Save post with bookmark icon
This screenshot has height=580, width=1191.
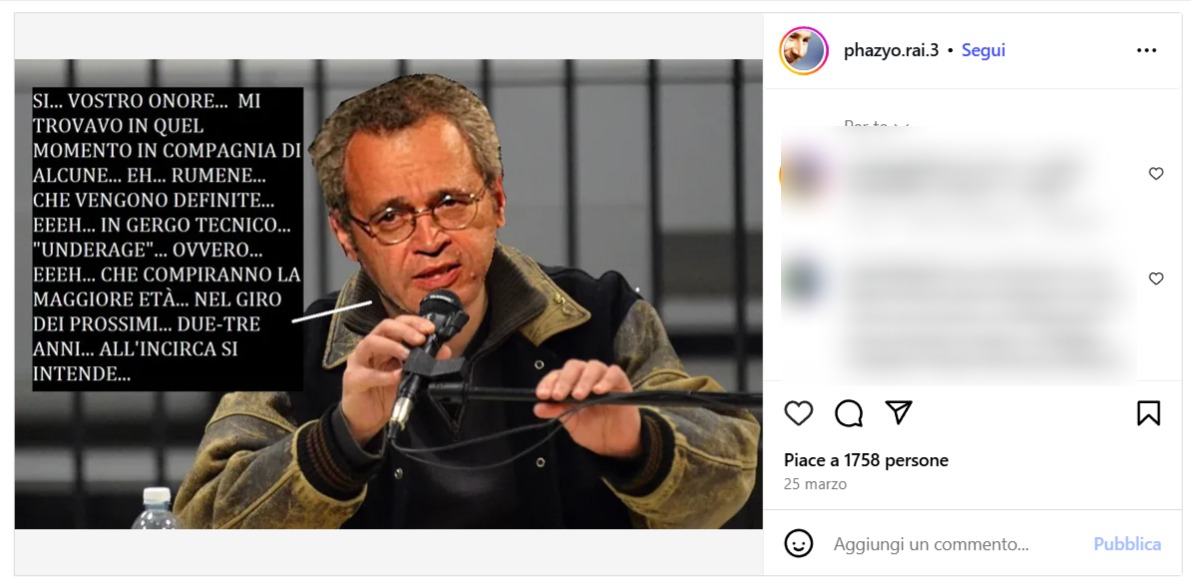(x=1148, y=413)
